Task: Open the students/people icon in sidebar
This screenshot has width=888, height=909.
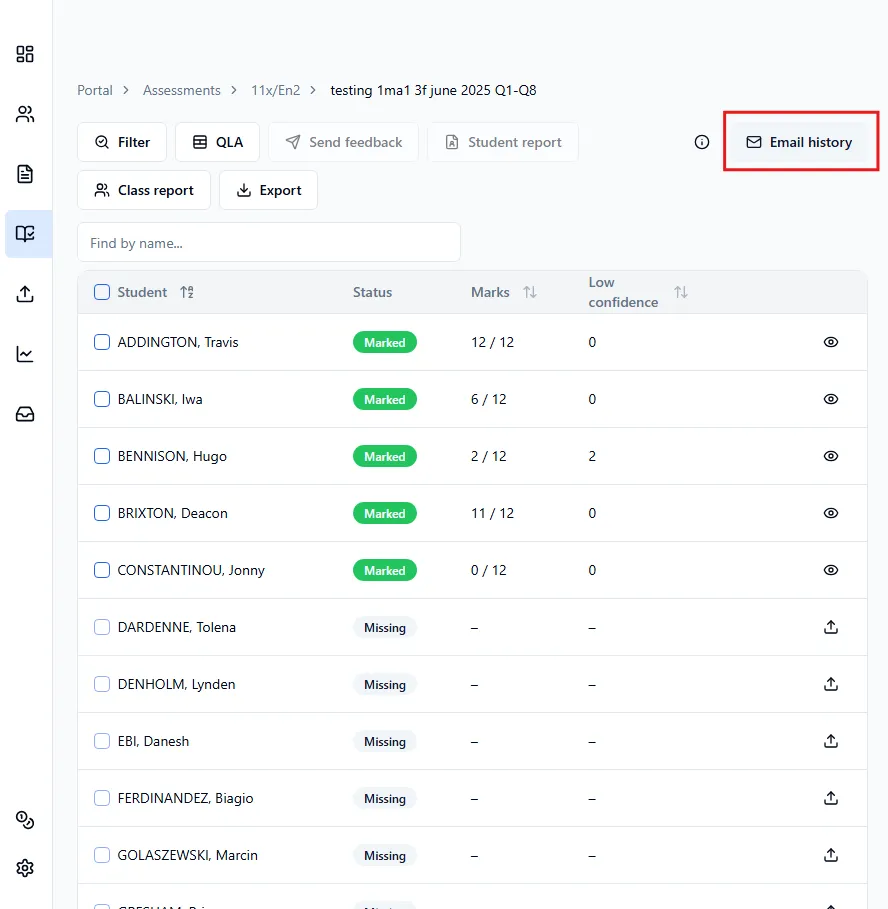Action: coord(25,114)
